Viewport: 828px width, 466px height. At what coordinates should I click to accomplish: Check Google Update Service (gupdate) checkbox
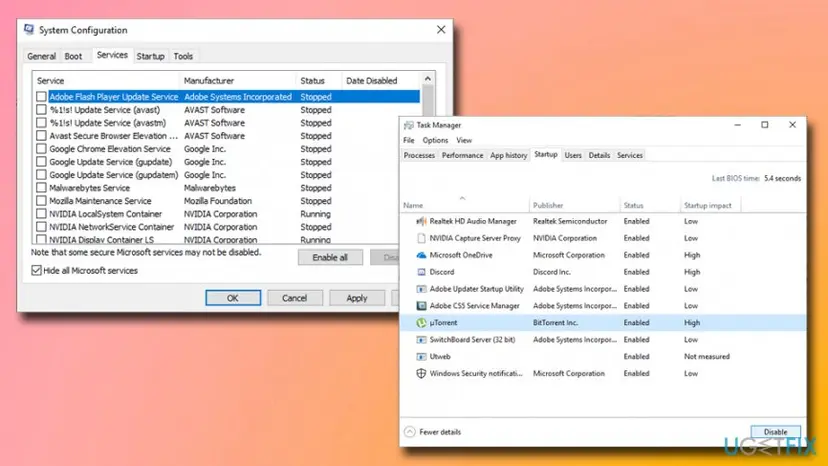(x=41, y=162)
